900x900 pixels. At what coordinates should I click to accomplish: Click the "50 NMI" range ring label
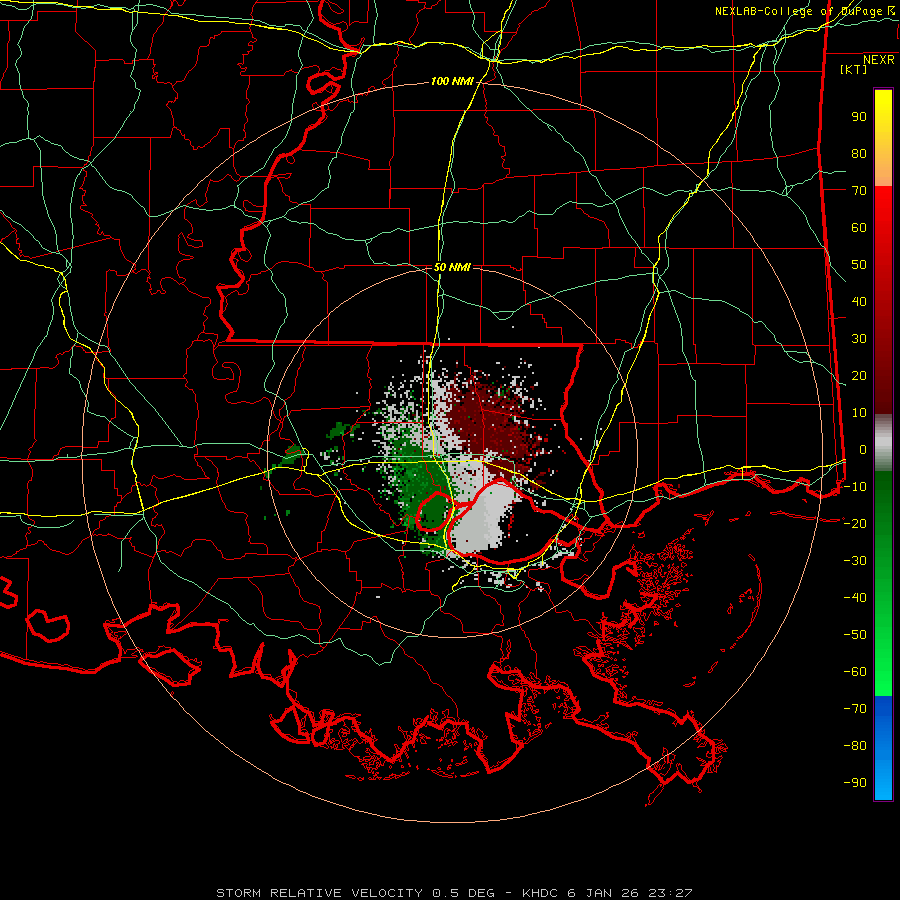click(x=452, y=267)
